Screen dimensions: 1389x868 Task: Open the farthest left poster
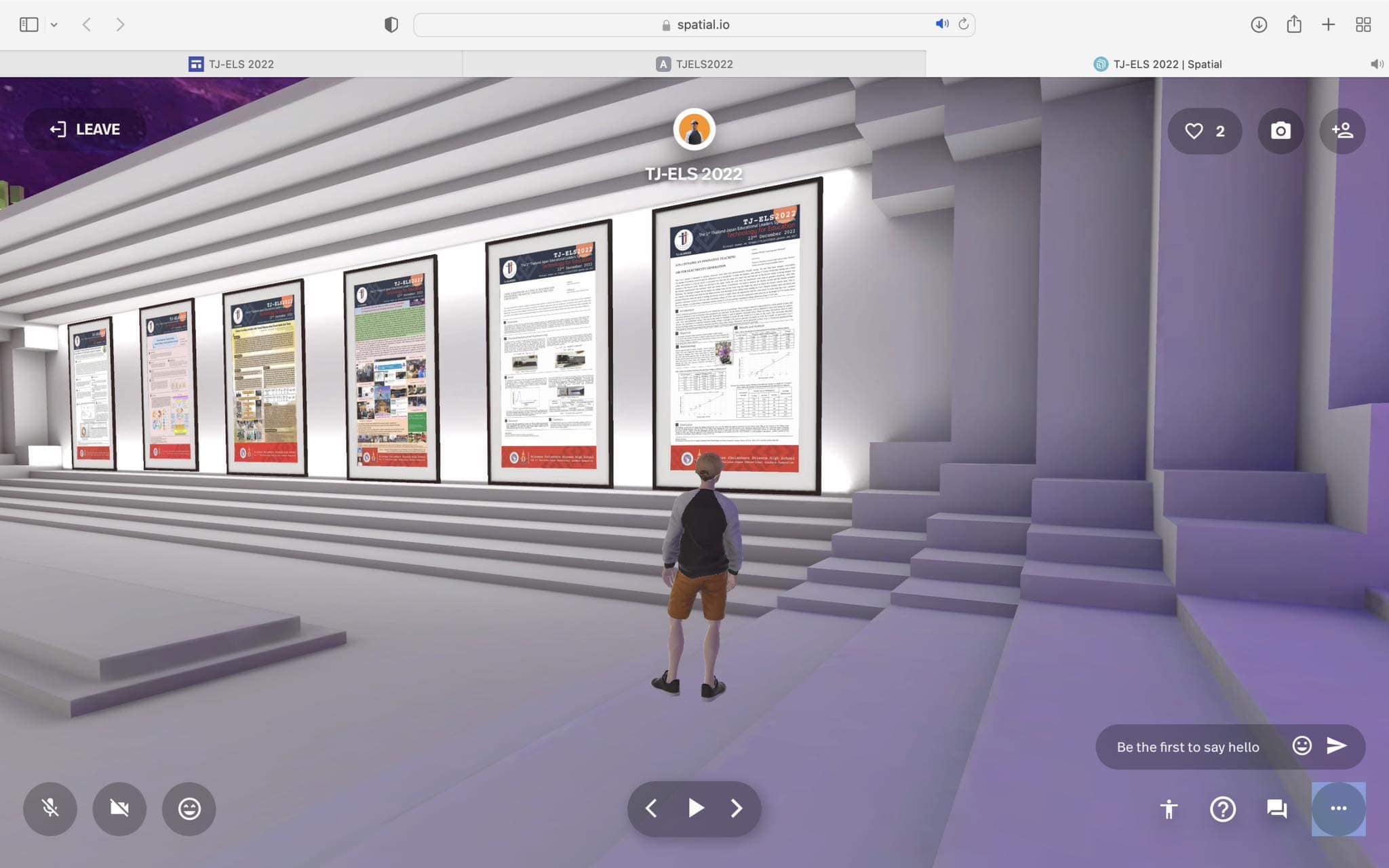coord(92,393)
